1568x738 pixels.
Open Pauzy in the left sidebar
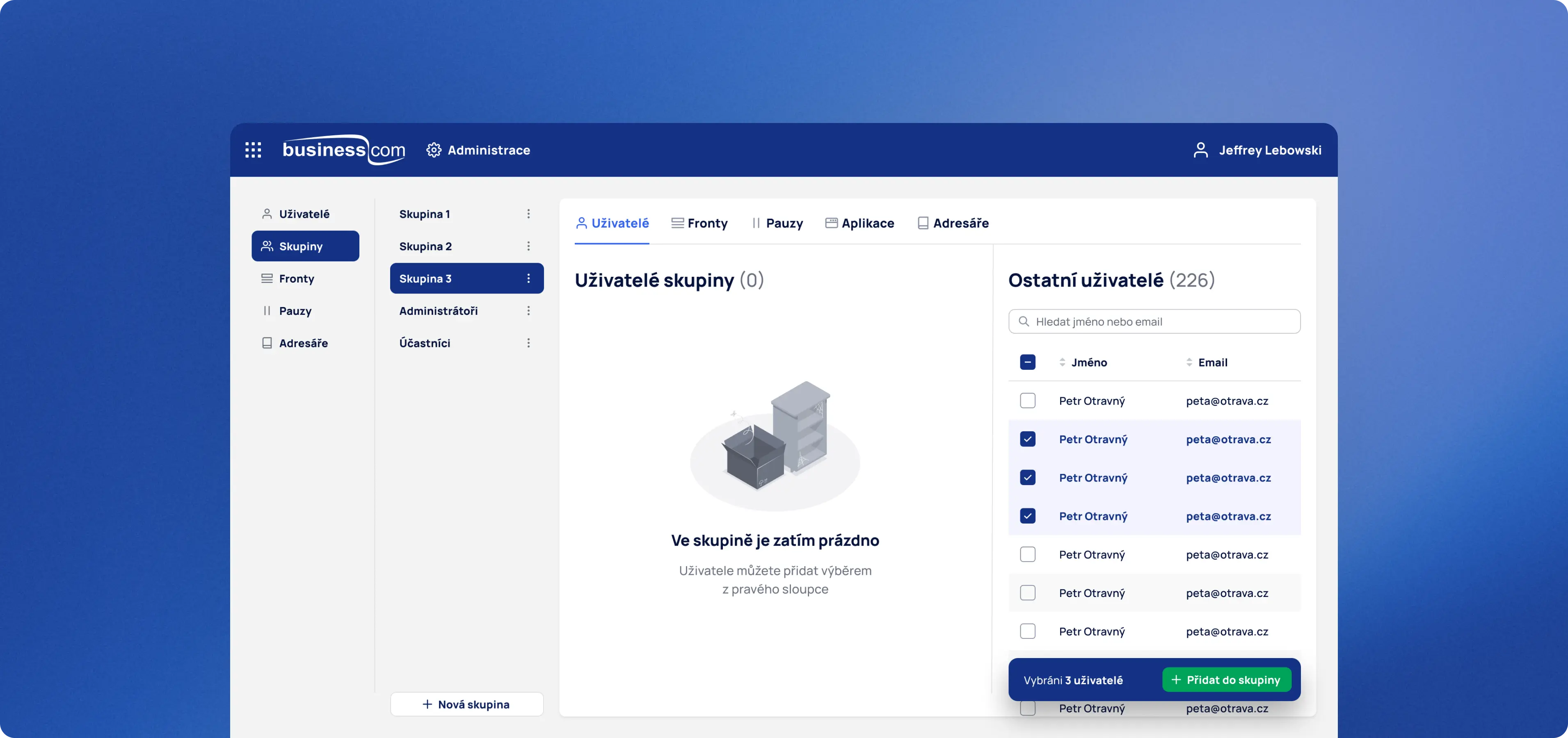coord(305,311)
